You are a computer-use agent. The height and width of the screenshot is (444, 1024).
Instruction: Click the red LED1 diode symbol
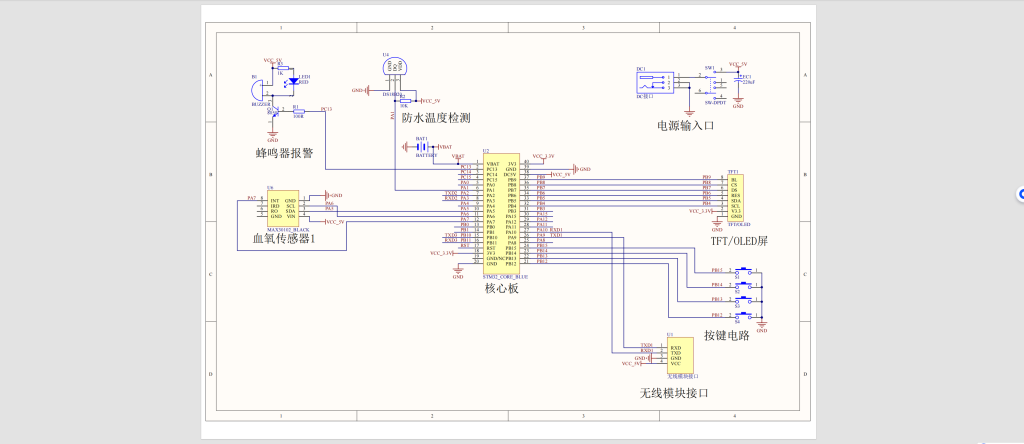tap(293, 82)
